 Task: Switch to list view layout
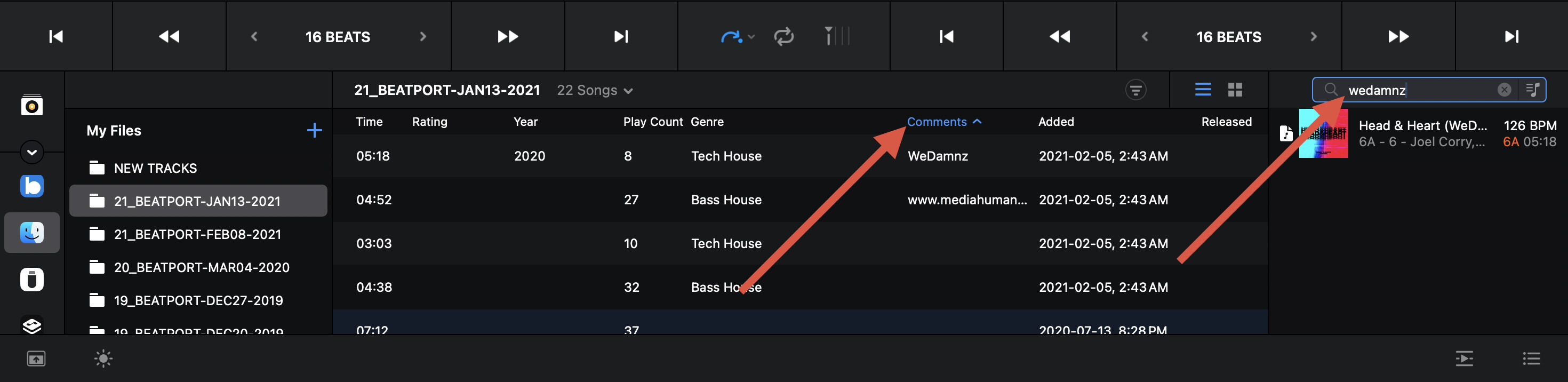[1203, 90]
